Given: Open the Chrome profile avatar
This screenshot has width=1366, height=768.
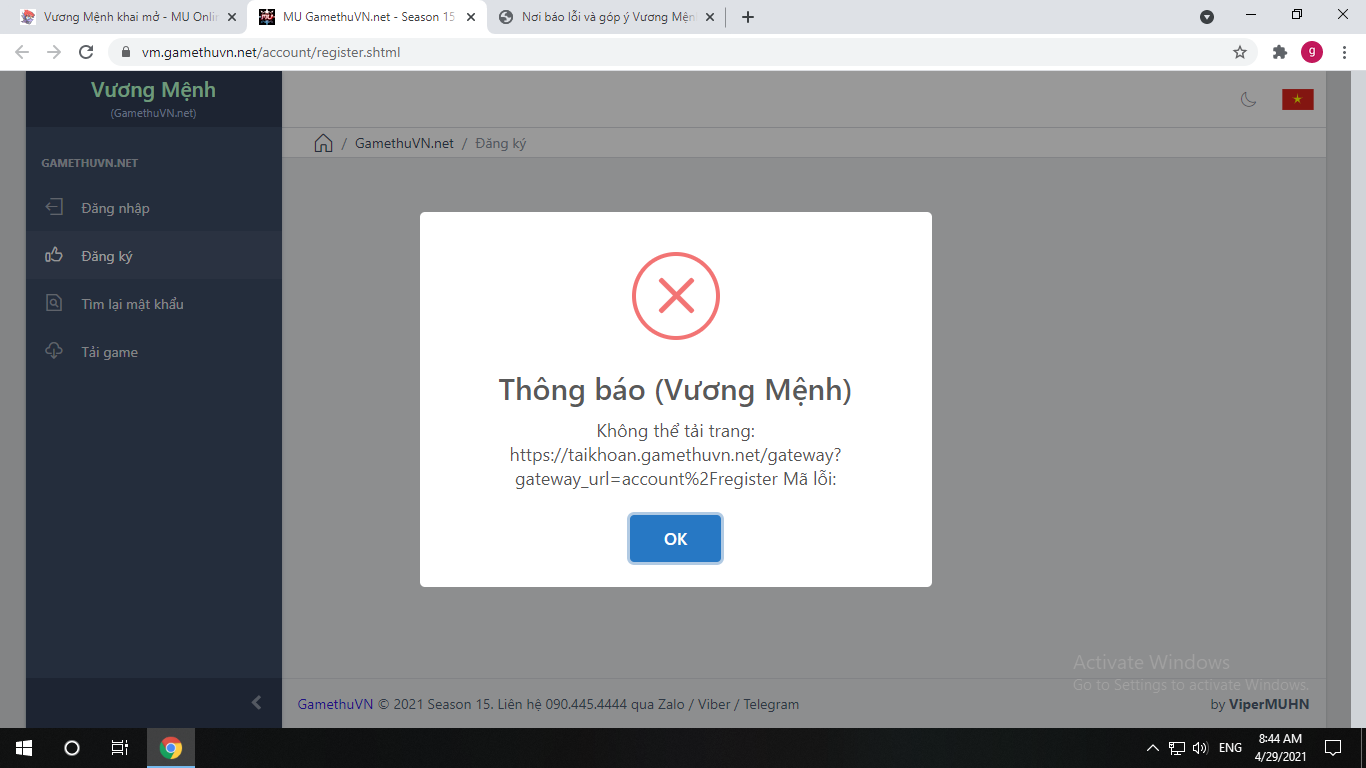Looking at the screenshot, I should coord(1311,52).
